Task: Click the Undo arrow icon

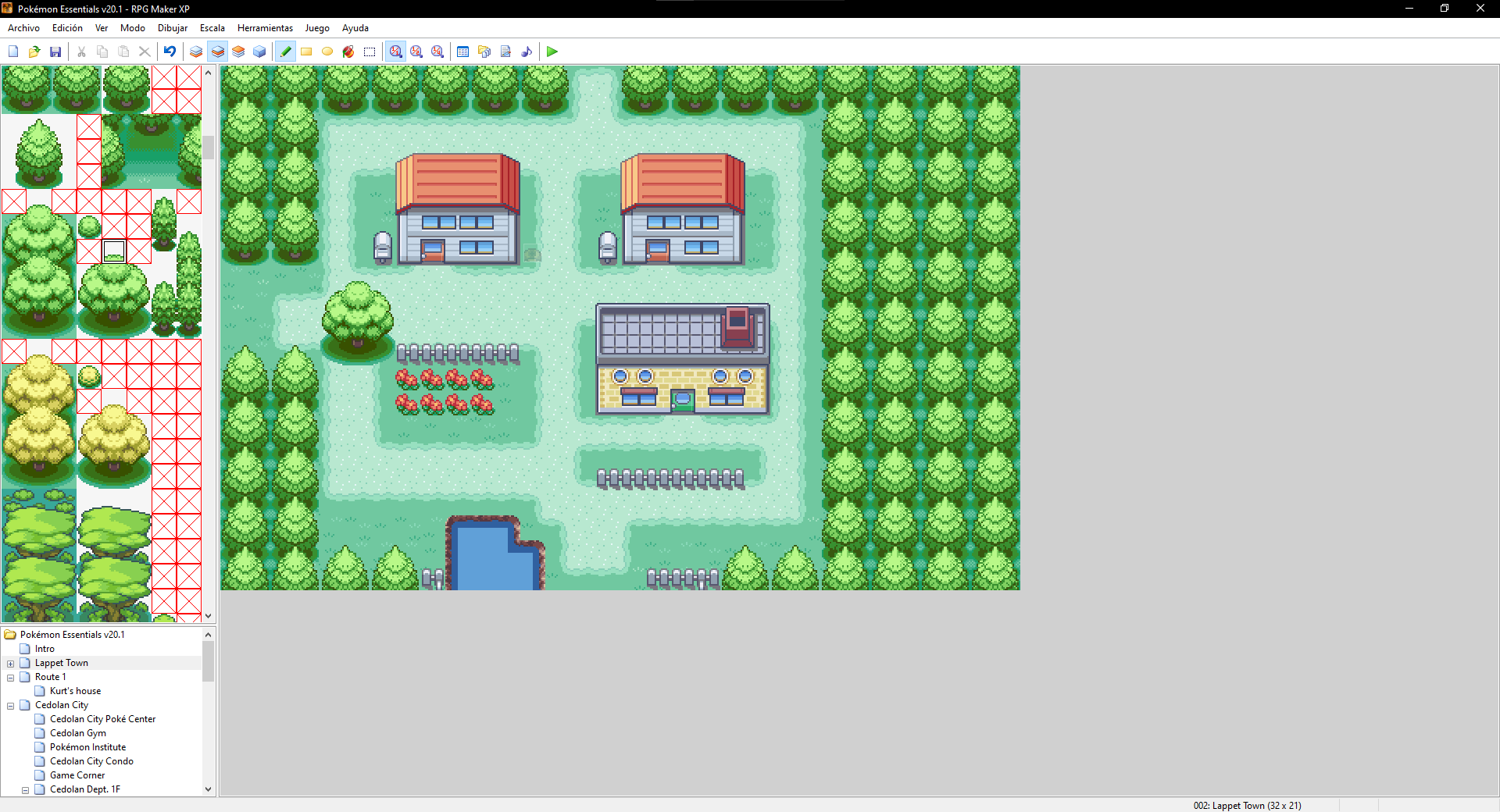Action: 170,52
